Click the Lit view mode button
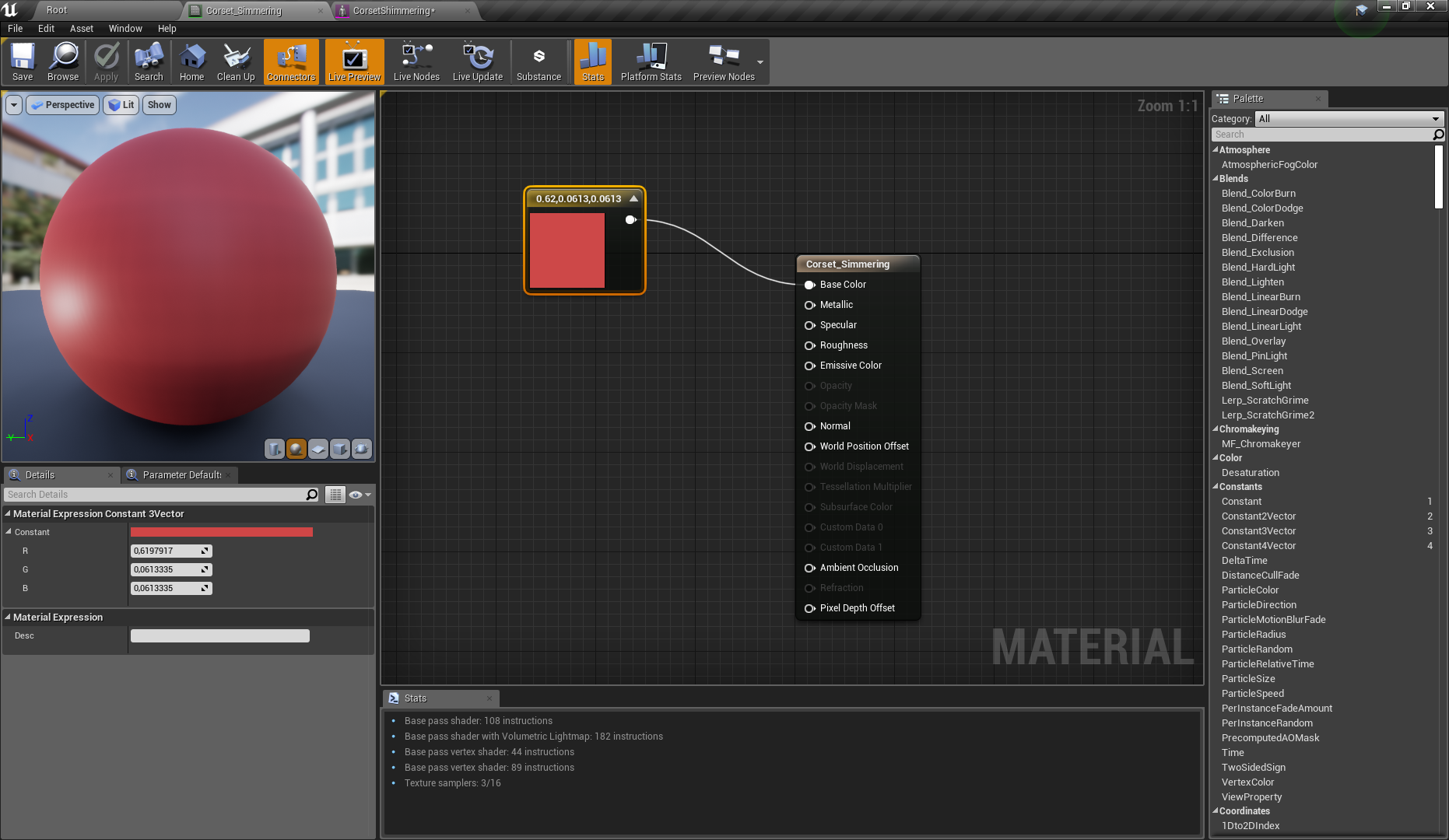The width and height of the screenshot is (1449, 840). (121, 105)
